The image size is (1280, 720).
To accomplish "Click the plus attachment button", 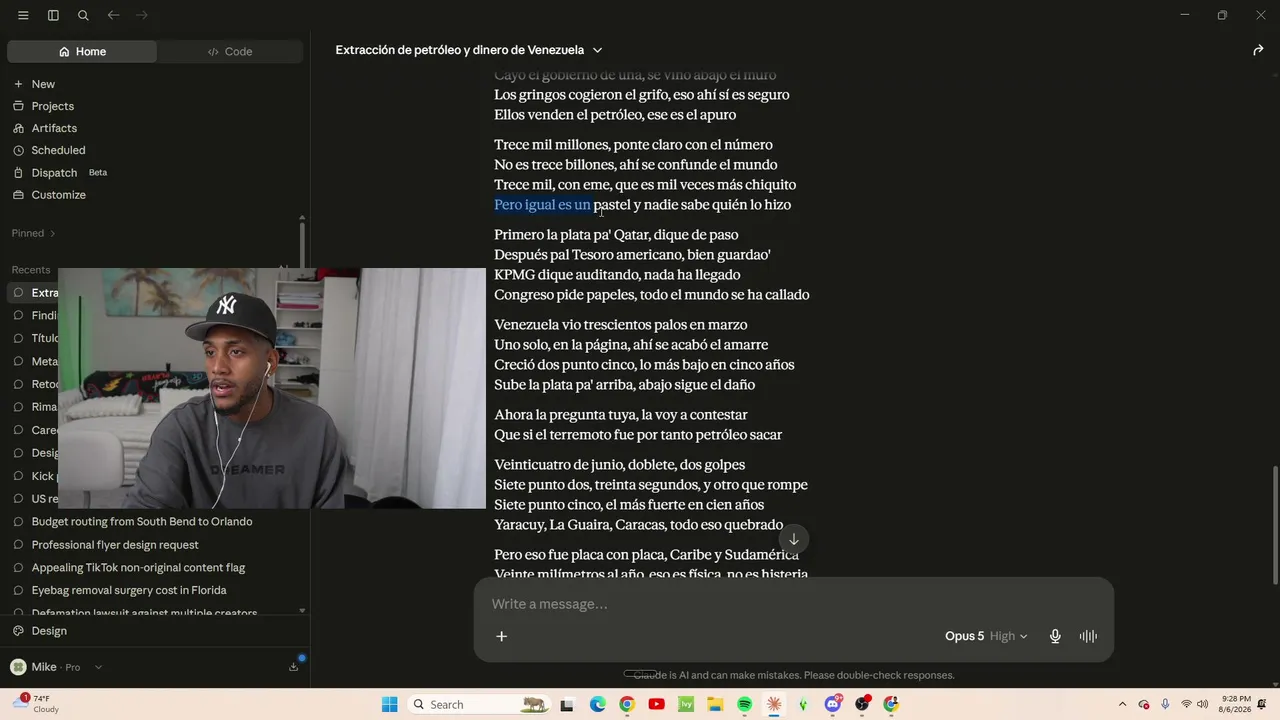I will tap(502, 636).
